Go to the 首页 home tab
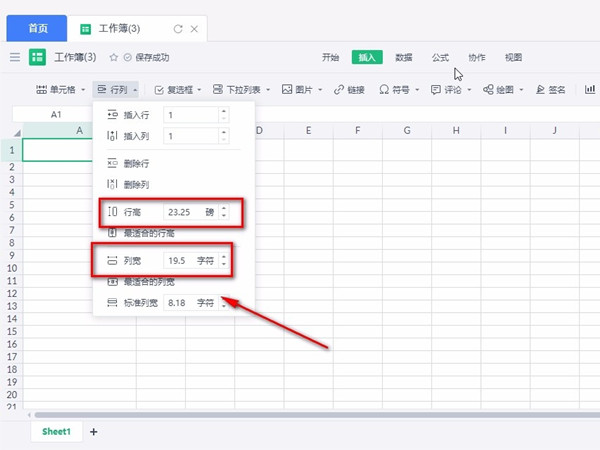 pyautogui.click(x=35, y=28)
